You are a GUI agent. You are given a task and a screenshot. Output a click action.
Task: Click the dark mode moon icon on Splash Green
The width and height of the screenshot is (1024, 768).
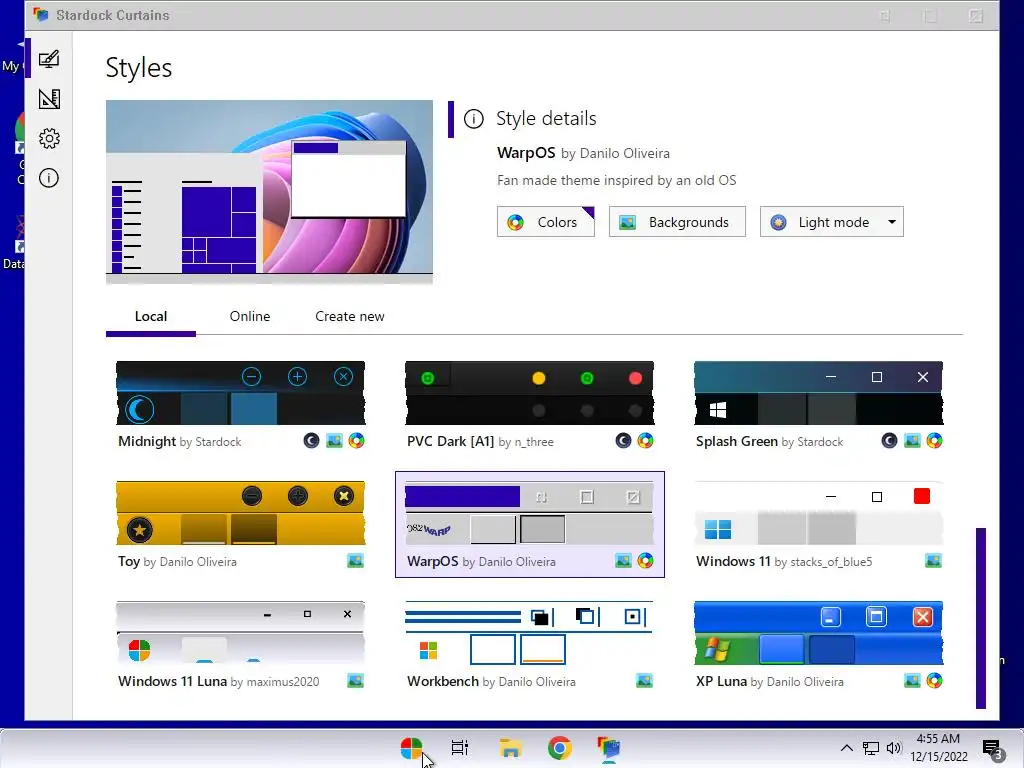[889, 441]
